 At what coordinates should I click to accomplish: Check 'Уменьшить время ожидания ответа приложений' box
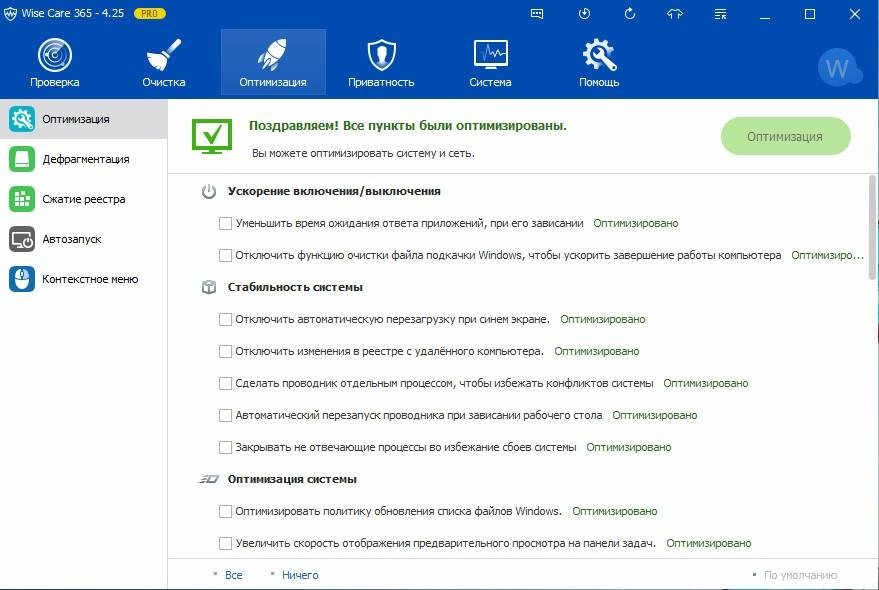pos(225,223)
